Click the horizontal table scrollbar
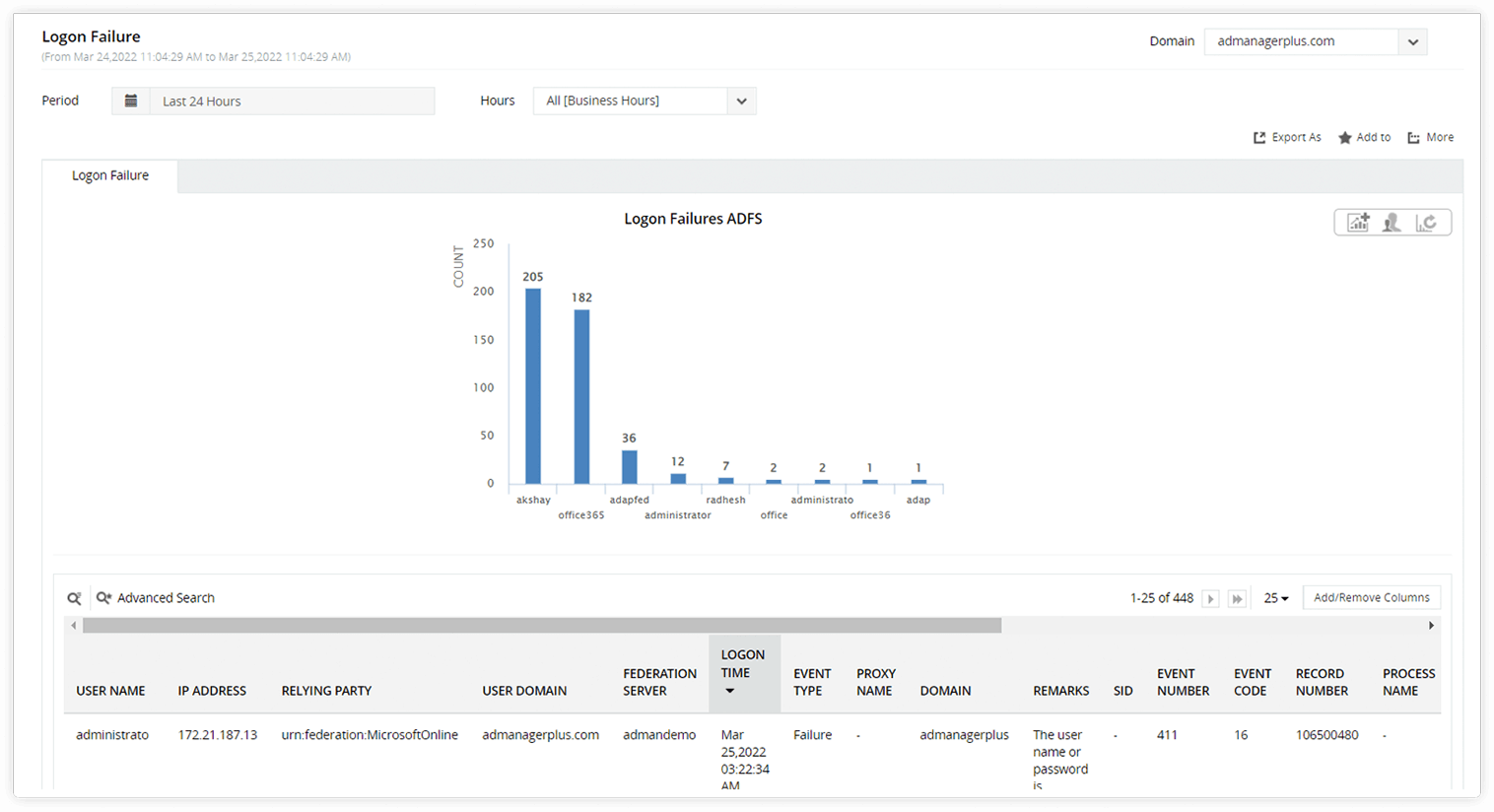Image resolution: width=1494 pixels, height=812 pixels. pyautogui.click(x=542, y=626)
